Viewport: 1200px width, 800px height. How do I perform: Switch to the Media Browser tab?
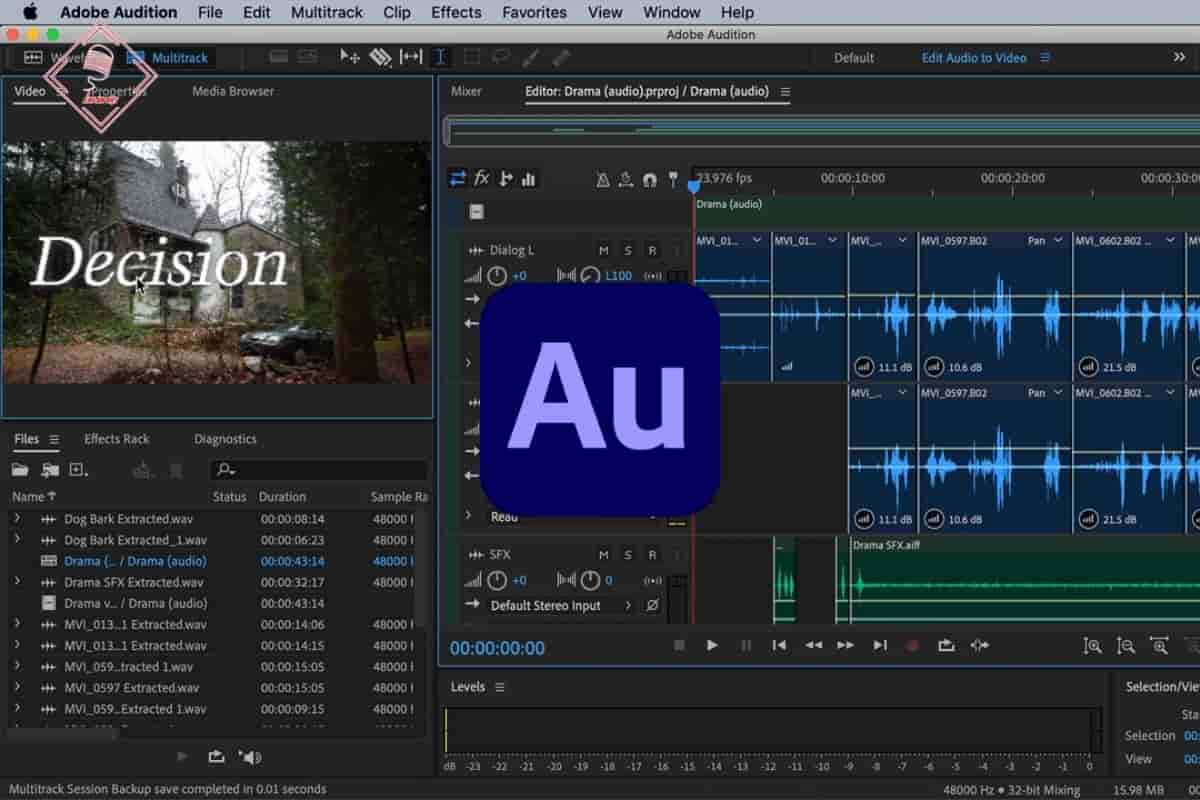(x=231, y=91)
